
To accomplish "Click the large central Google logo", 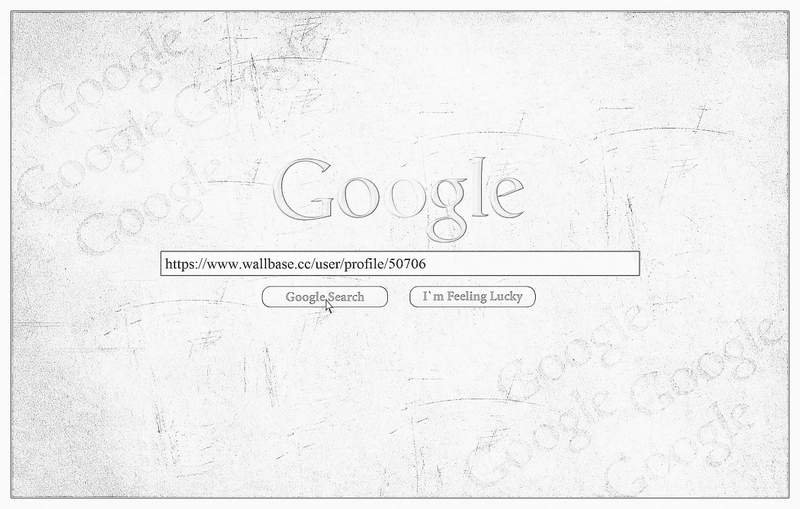I will click(x=399, y=199).
